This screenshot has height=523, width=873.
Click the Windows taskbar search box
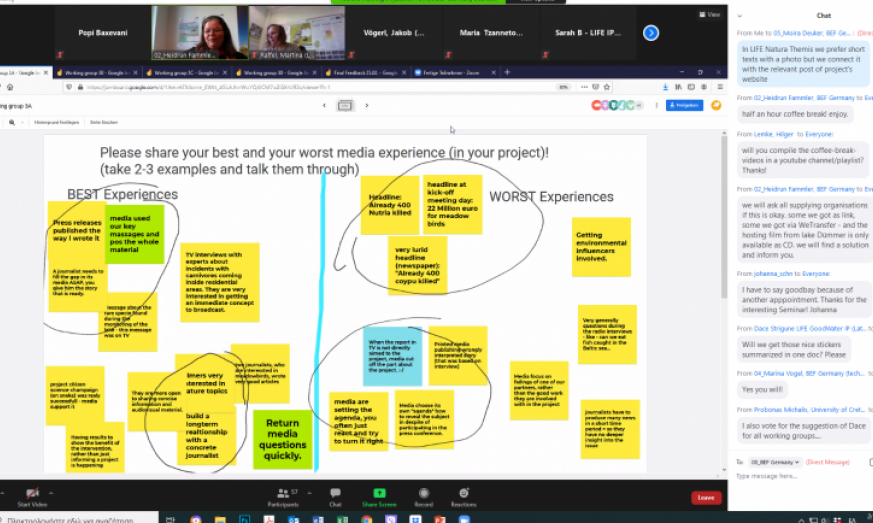point(79,519)
